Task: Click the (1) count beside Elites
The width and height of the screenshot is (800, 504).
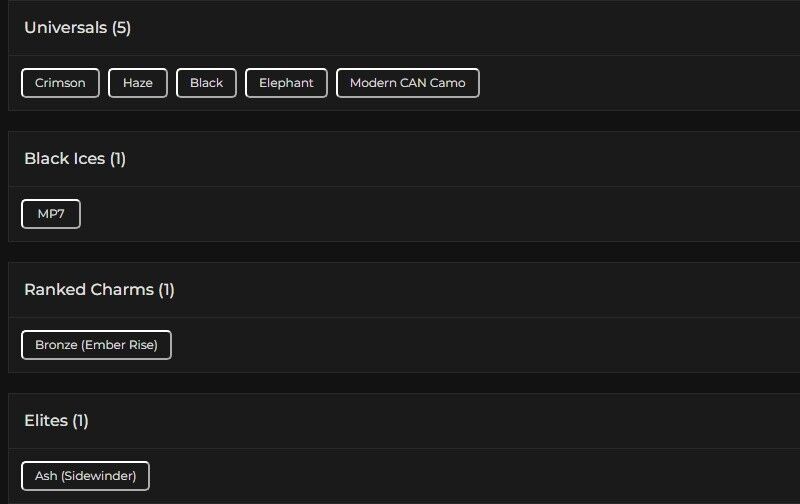Action: 80,421
